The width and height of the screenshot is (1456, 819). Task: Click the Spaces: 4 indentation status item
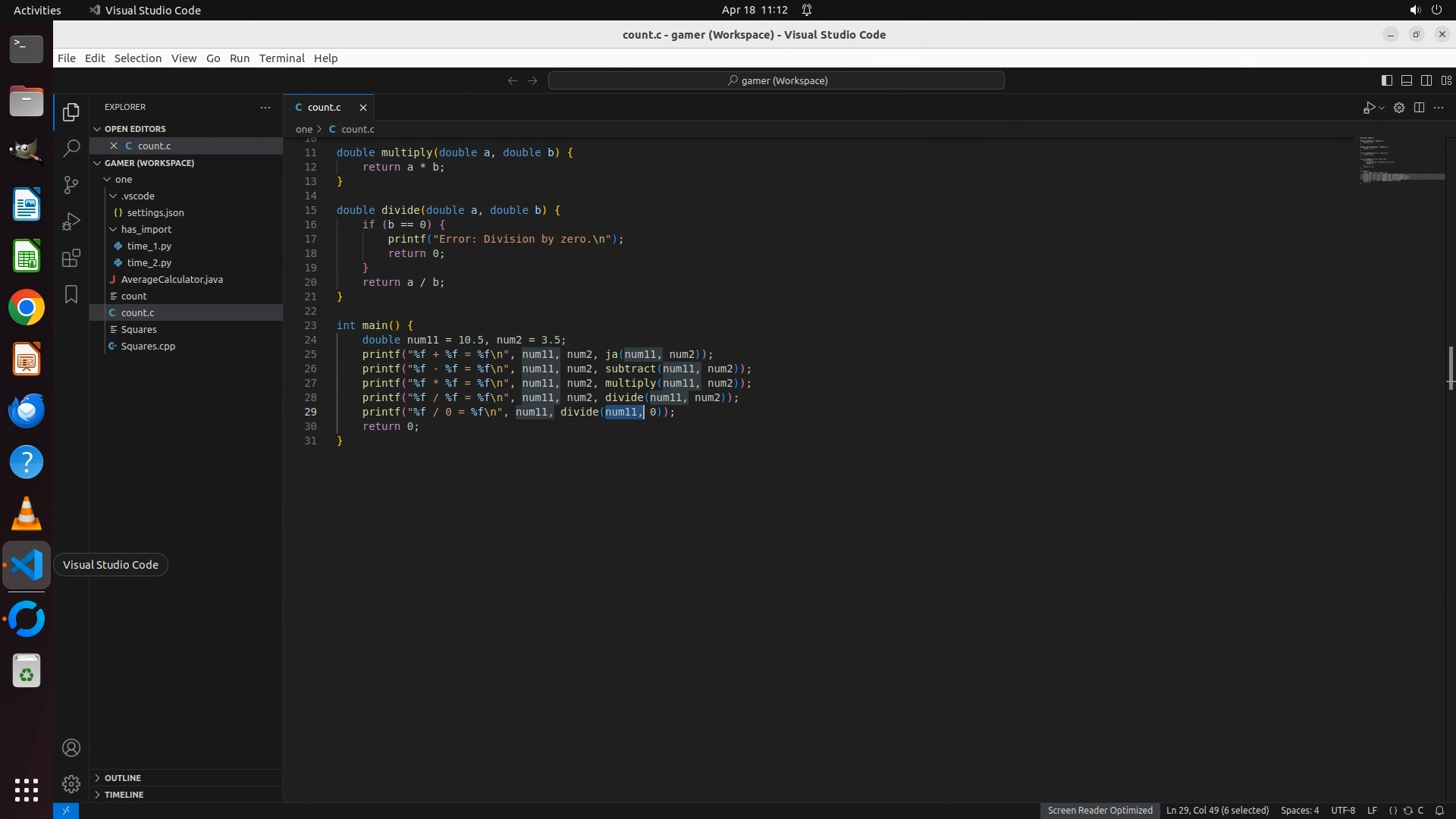tap(1299, 810)
